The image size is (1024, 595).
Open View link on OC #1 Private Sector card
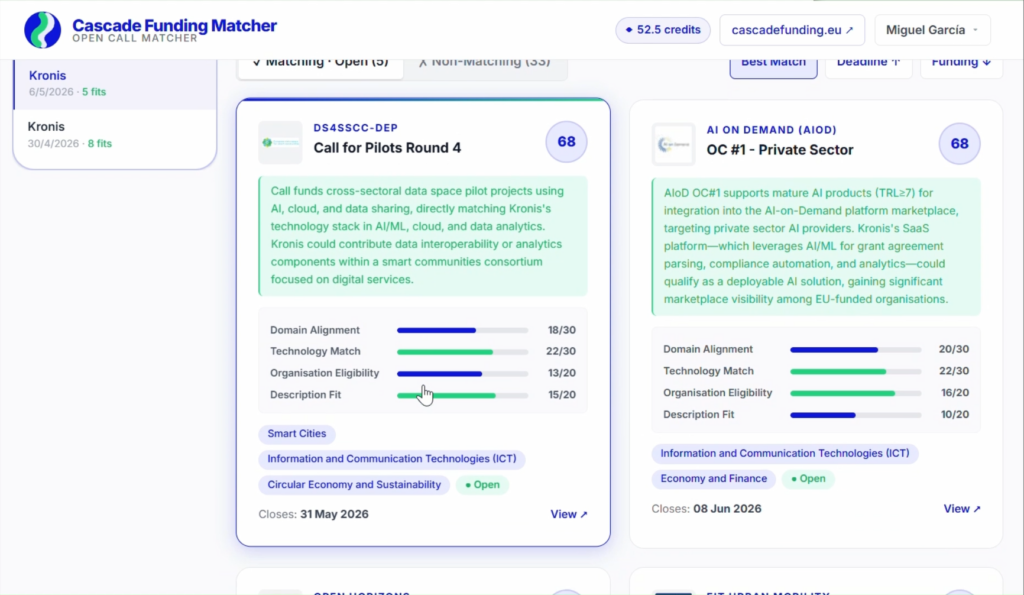tap(962, 509)
